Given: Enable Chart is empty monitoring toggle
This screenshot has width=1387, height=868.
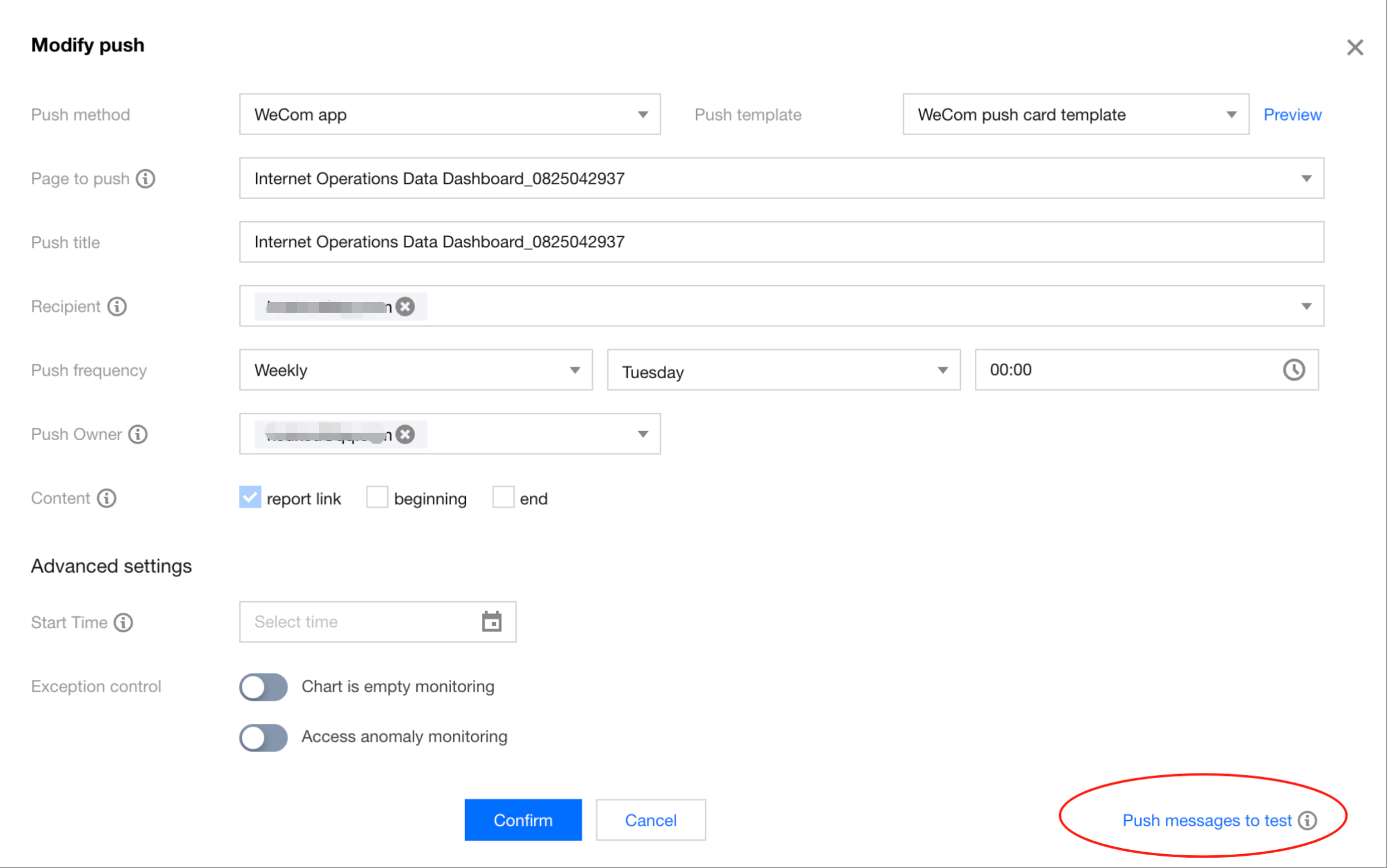Looking at the screenshot, I should click(x=263, y=687).
